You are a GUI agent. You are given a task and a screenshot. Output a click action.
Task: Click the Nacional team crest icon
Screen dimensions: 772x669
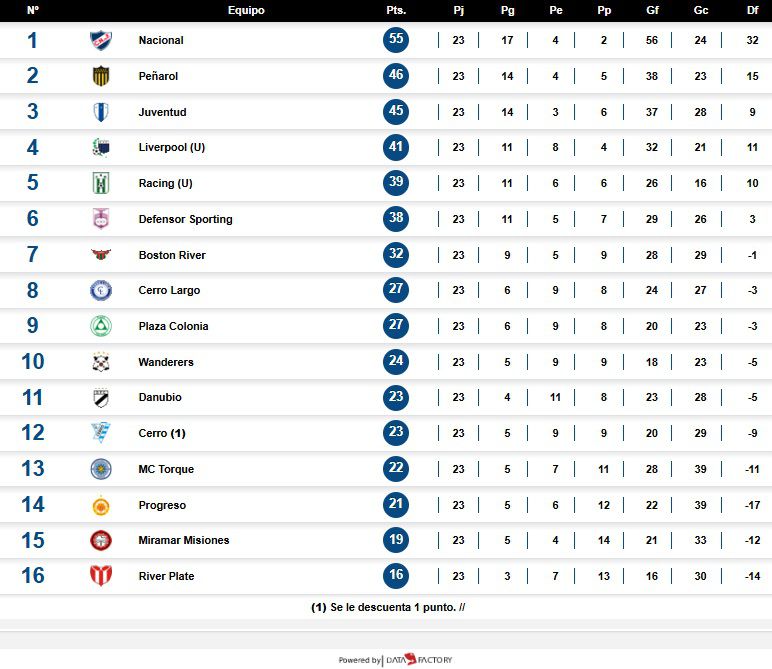[101, 41]
